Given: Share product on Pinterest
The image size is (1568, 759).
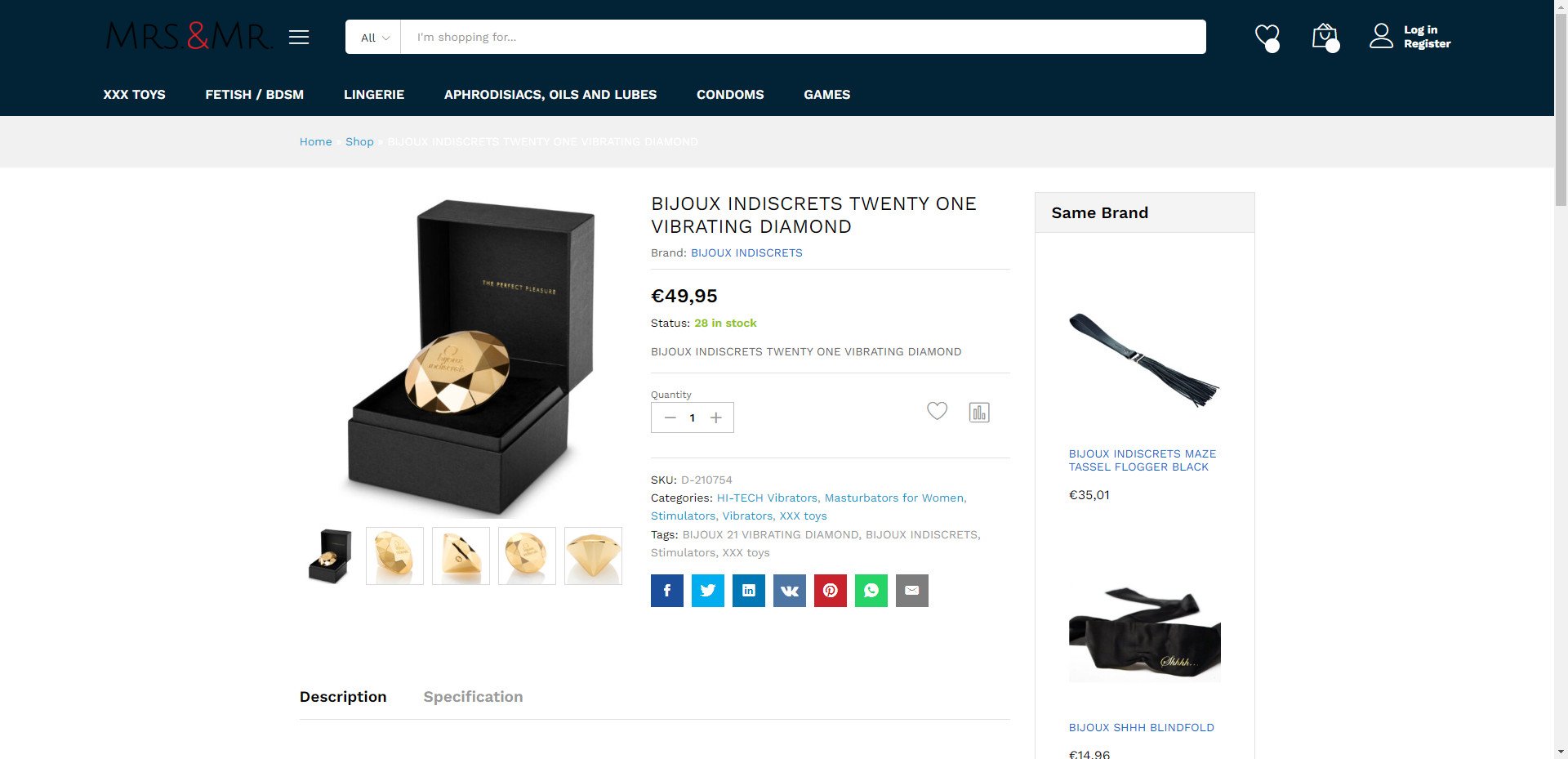Looking at the screenshot, I should tap(831, 591).
